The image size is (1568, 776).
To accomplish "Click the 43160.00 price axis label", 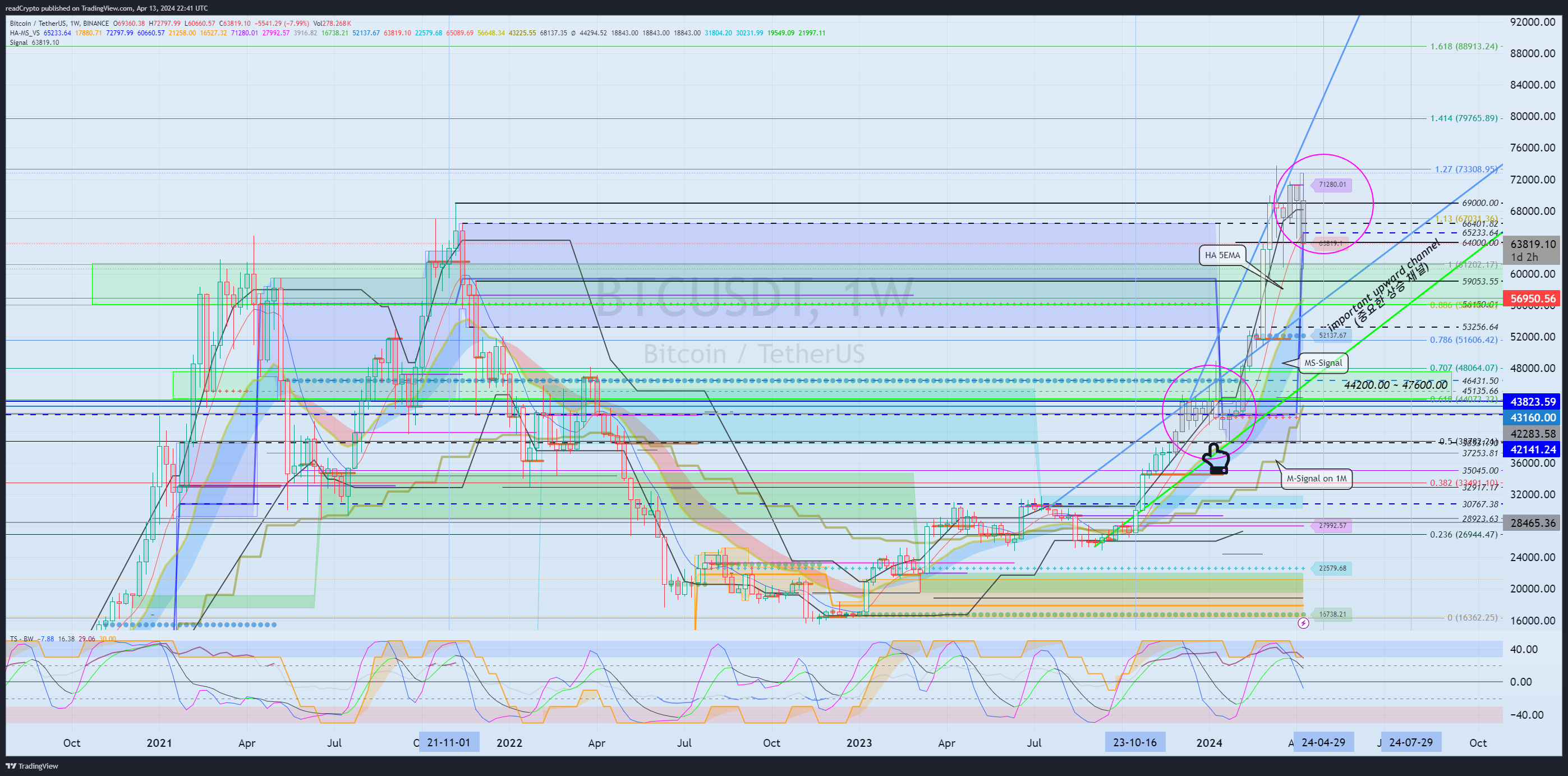I will (x=1533, y=417).
